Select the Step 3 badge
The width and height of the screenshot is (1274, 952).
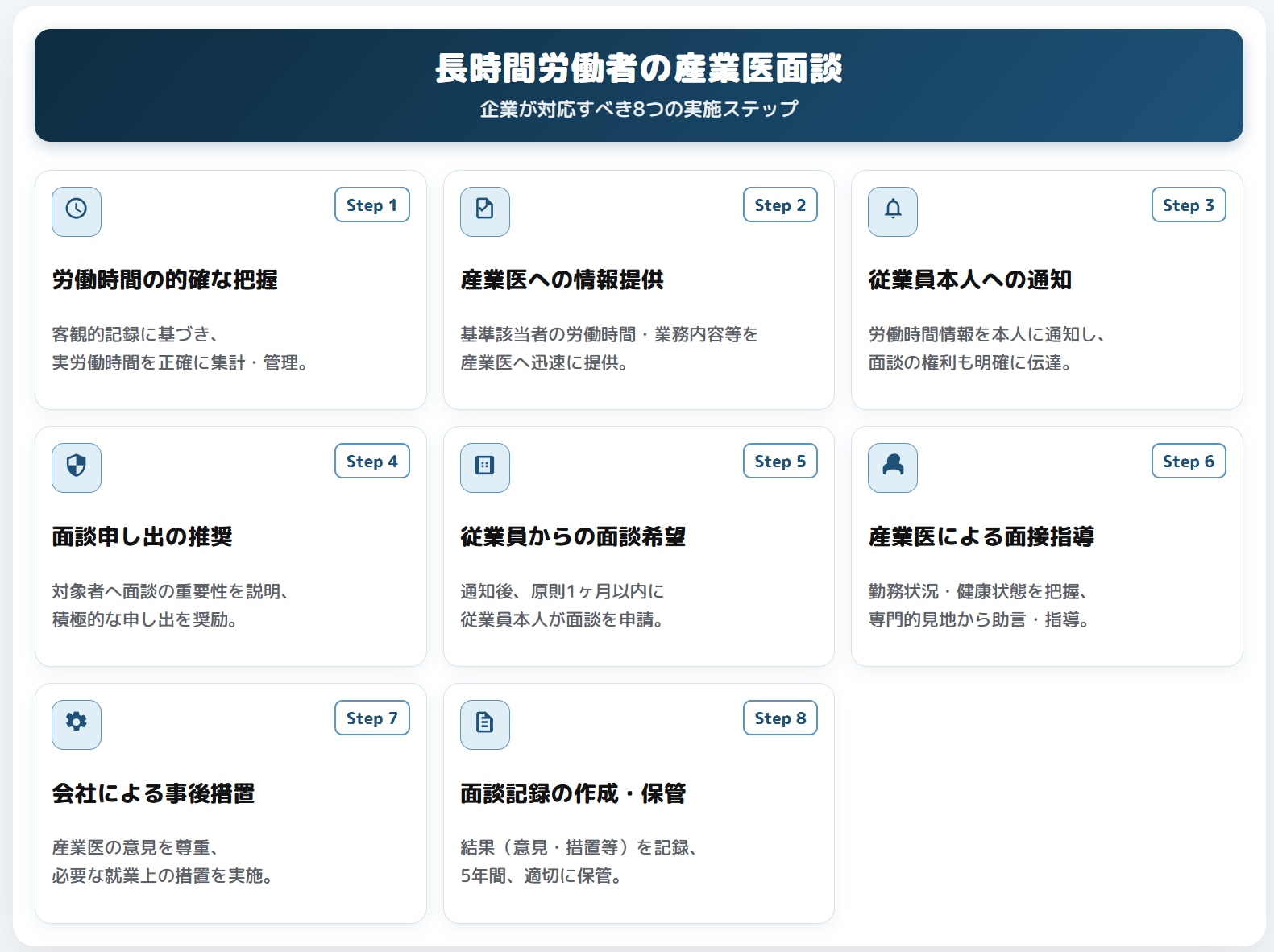pyautogui.click(x=1189, y=205)
